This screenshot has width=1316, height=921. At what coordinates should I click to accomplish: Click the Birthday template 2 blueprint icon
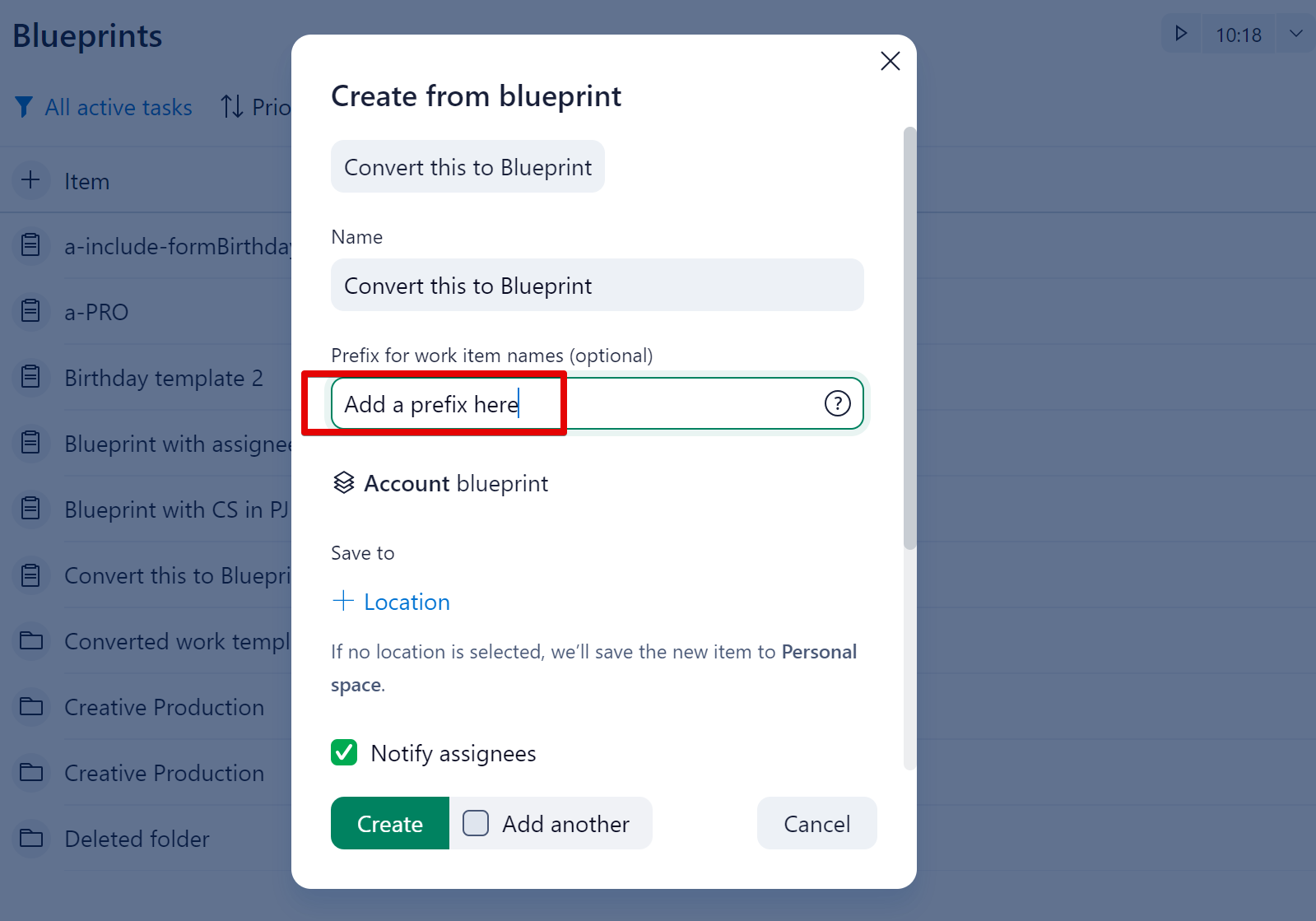(30, 377)
